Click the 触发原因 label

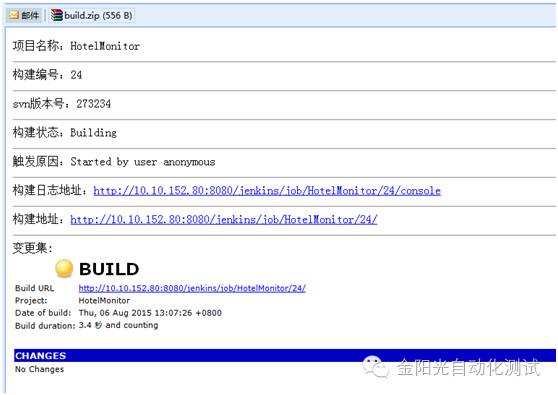[x=38, y=162]
